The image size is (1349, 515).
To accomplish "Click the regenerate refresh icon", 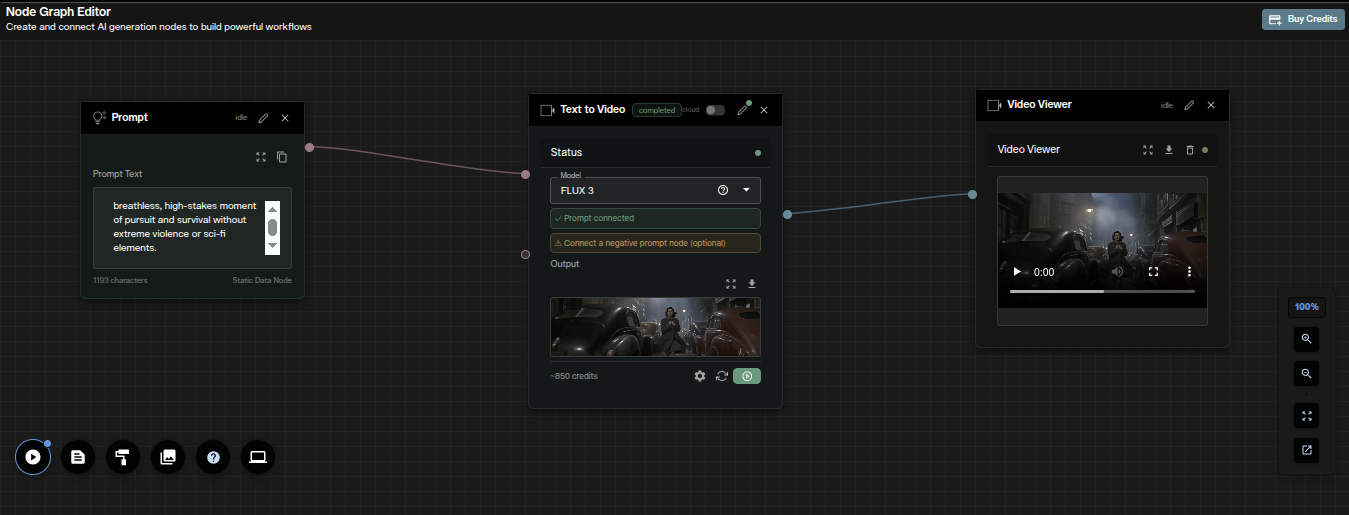I will point(721,376).
